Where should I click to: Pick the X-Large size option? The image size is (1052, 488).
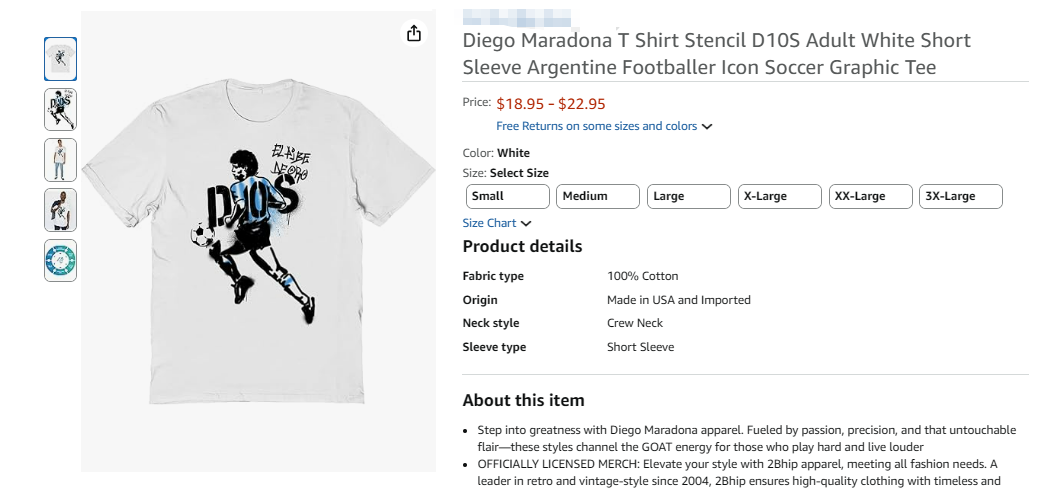coord(780,196)
